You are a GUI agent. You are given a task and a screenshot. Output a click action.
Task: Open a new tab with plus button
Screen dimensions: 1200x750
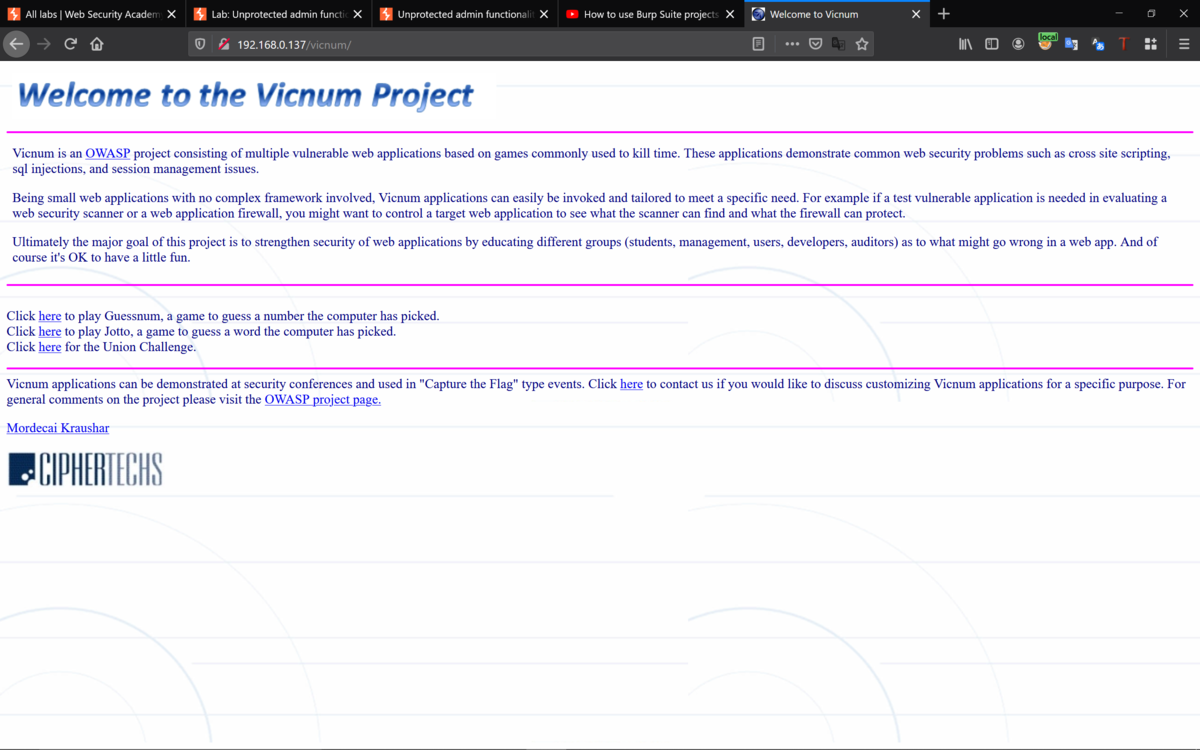point(943,14)
